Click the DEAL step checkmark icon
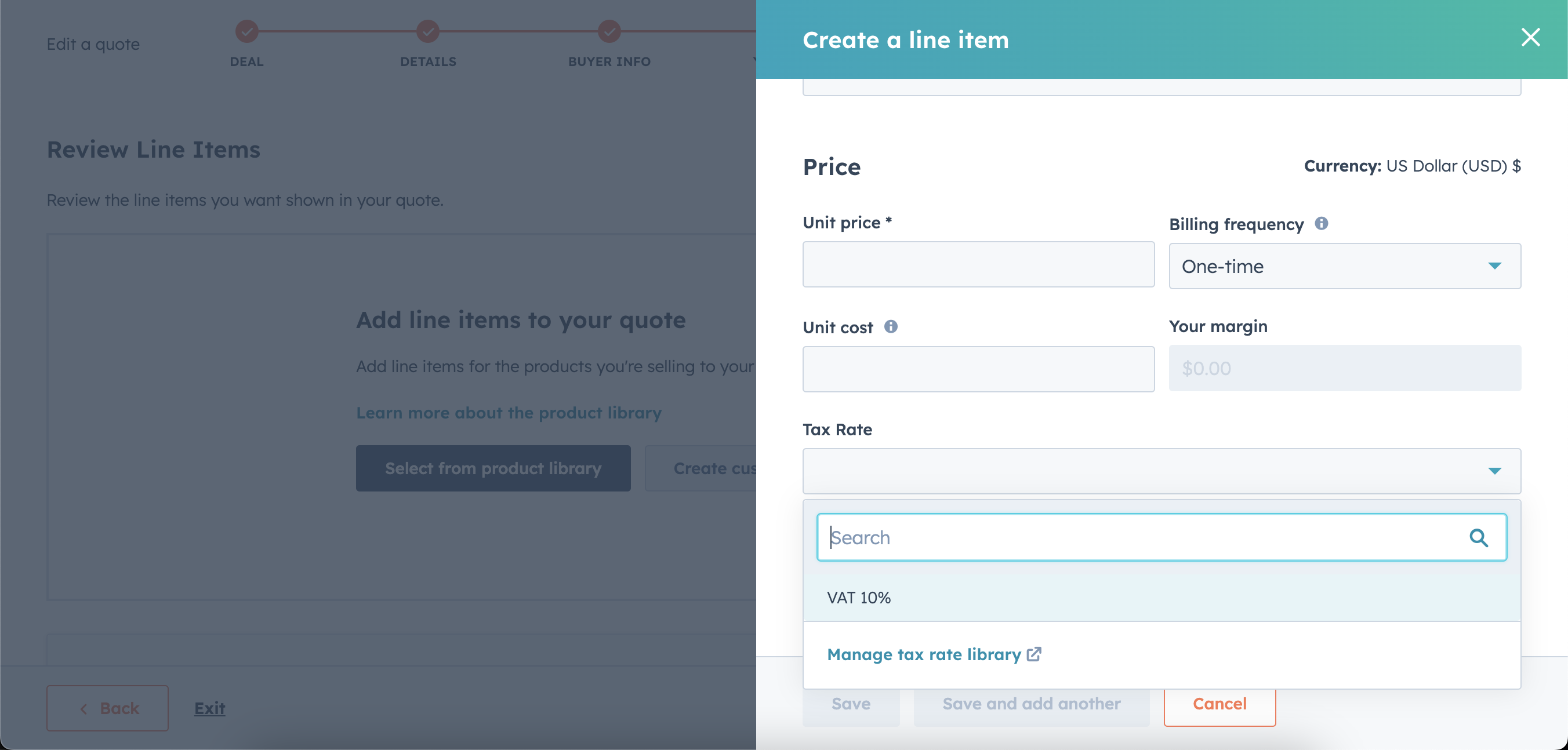The height and width of the screenshot is (750, 1568). [246, 31]
